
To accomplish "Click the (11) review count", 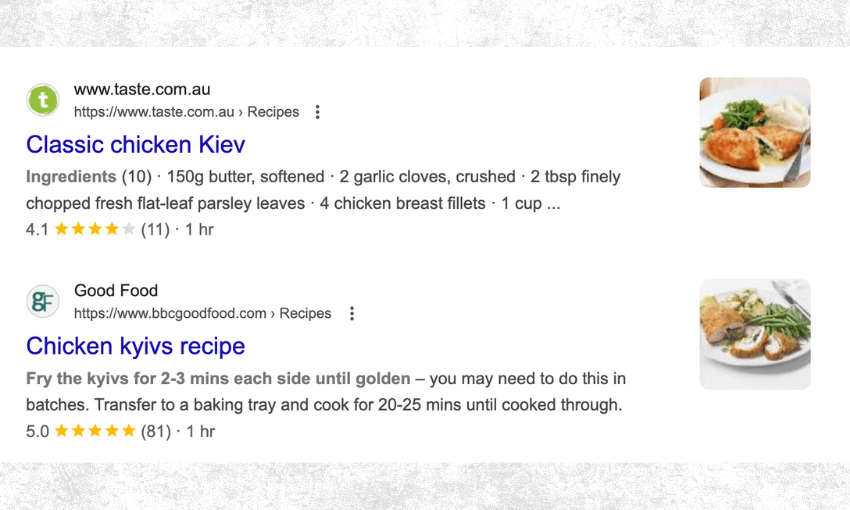I will 155,230.
